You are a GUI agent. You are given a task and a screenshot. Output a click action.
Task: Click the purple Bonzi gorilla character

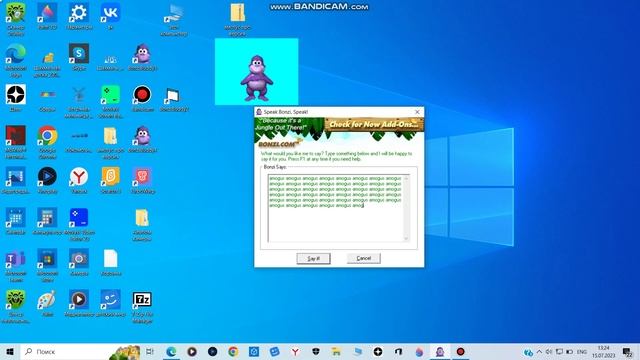click(x=256, y=78)
